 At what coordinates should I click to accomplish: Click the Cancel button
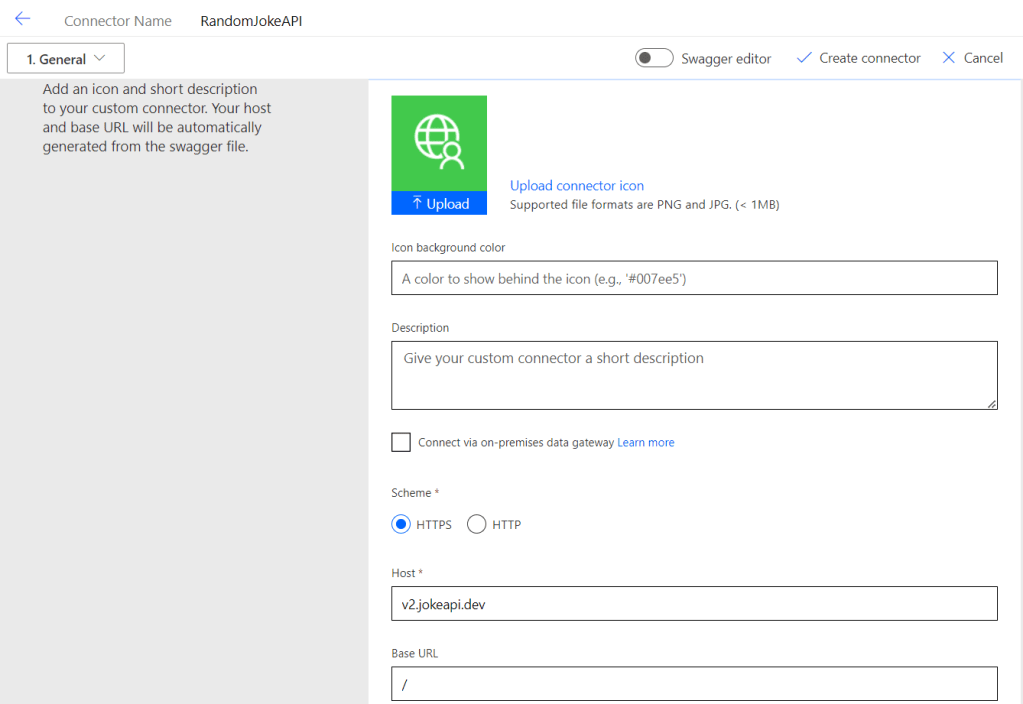click(983, 58)
